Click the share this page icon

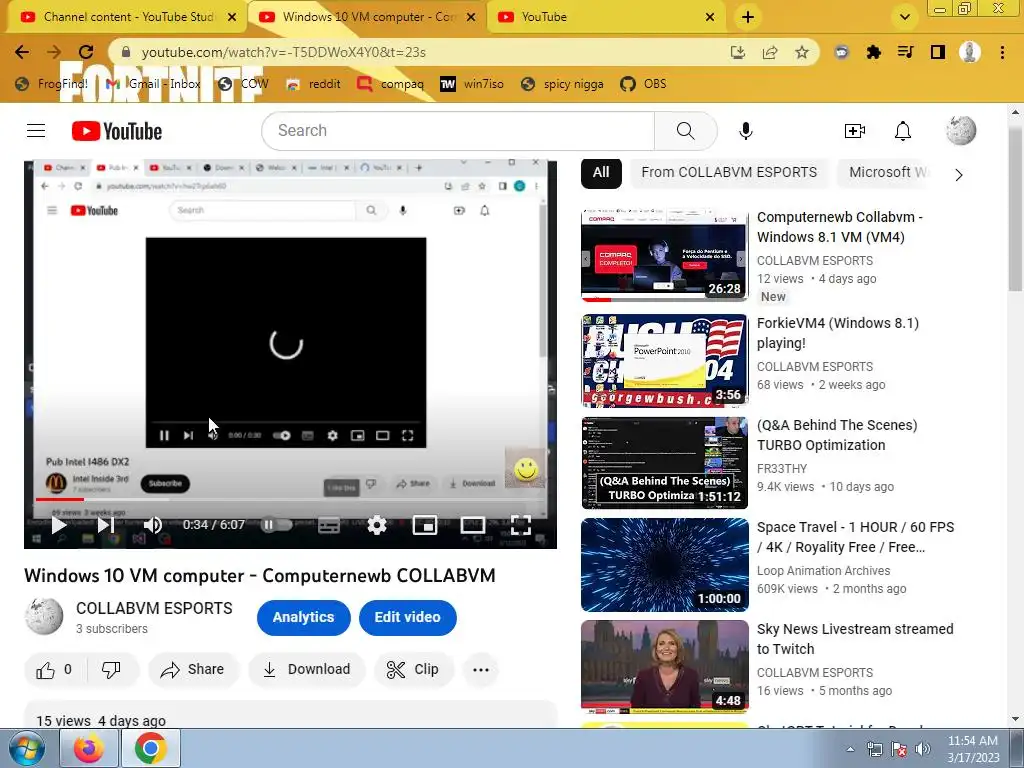(x=770, y=52)
